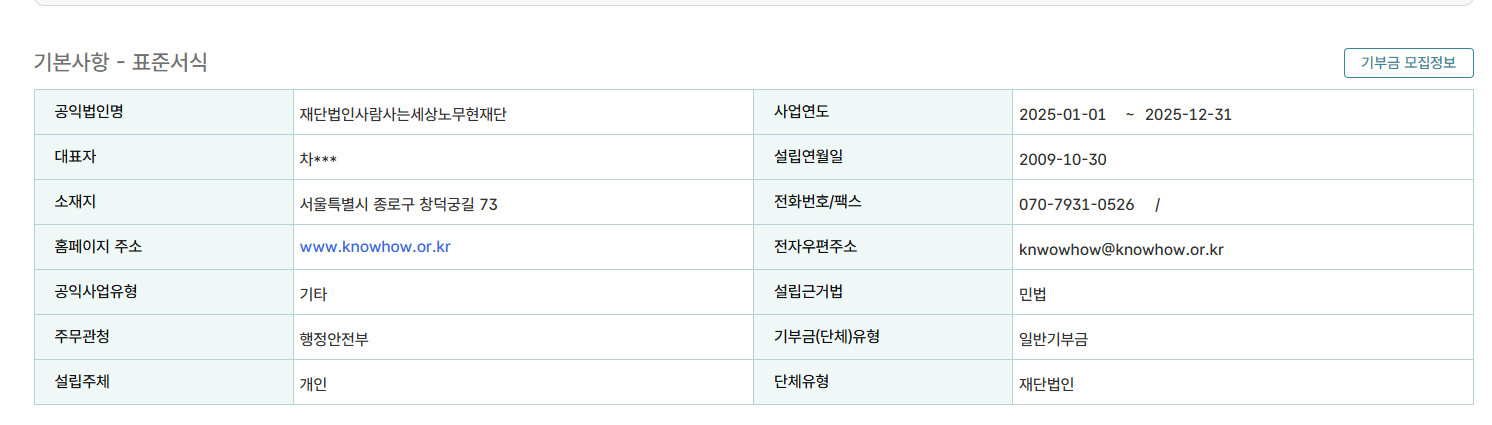The width and height of the screenshot is (1492, 425).
Task: Click the 일반기부금 value
Action: 1053,339
